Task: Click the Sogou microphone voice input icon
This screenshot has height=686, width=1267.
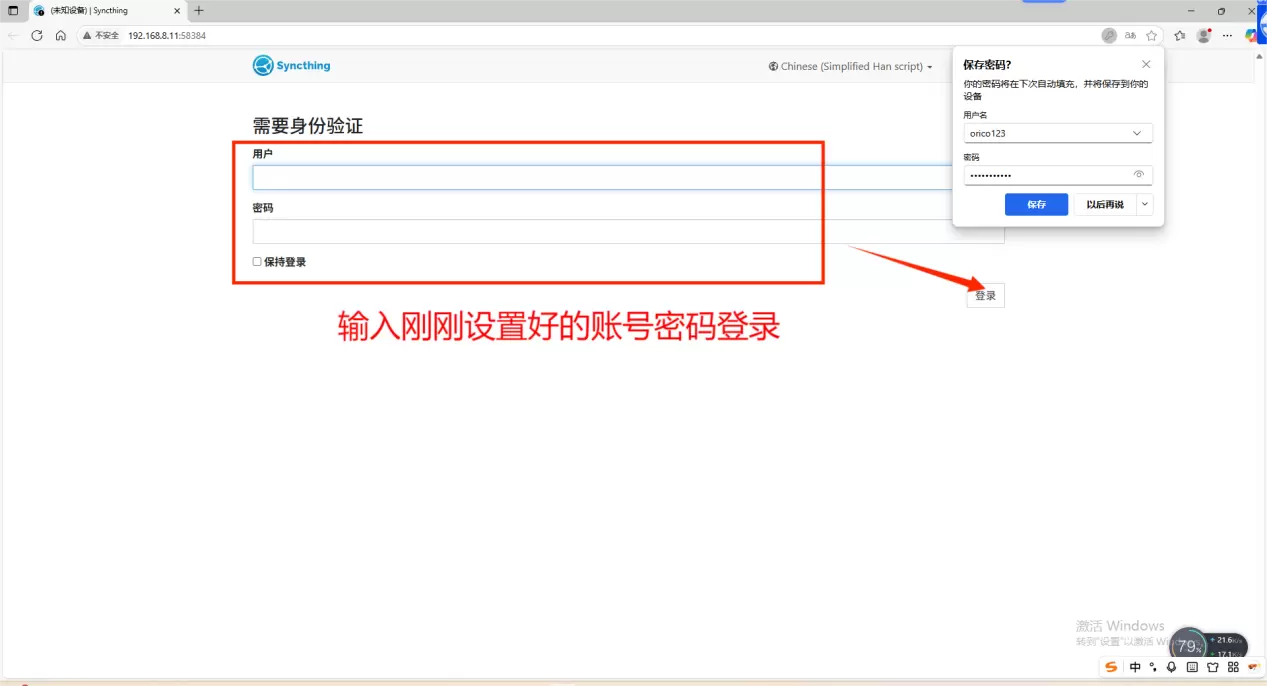Action: tap(1171, 667)
